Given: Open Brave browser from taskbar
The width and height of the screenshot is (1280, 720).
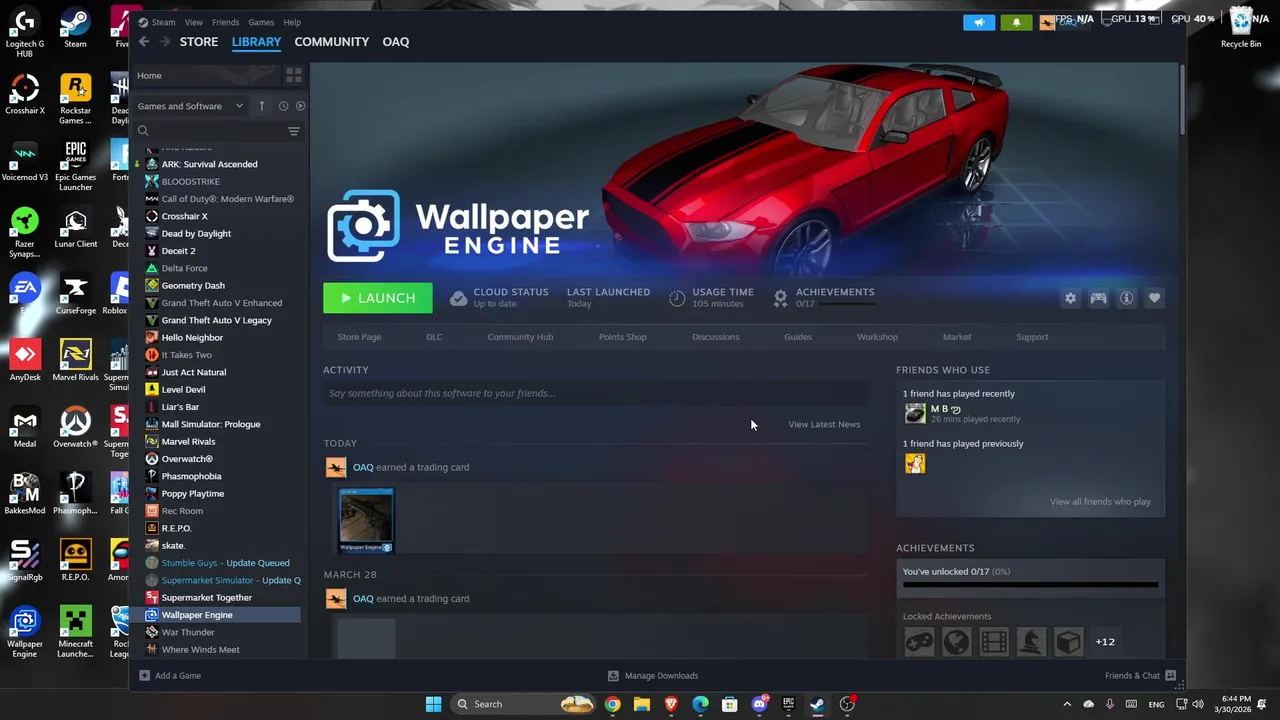Looking at the screenshot, I should [671, 704].
